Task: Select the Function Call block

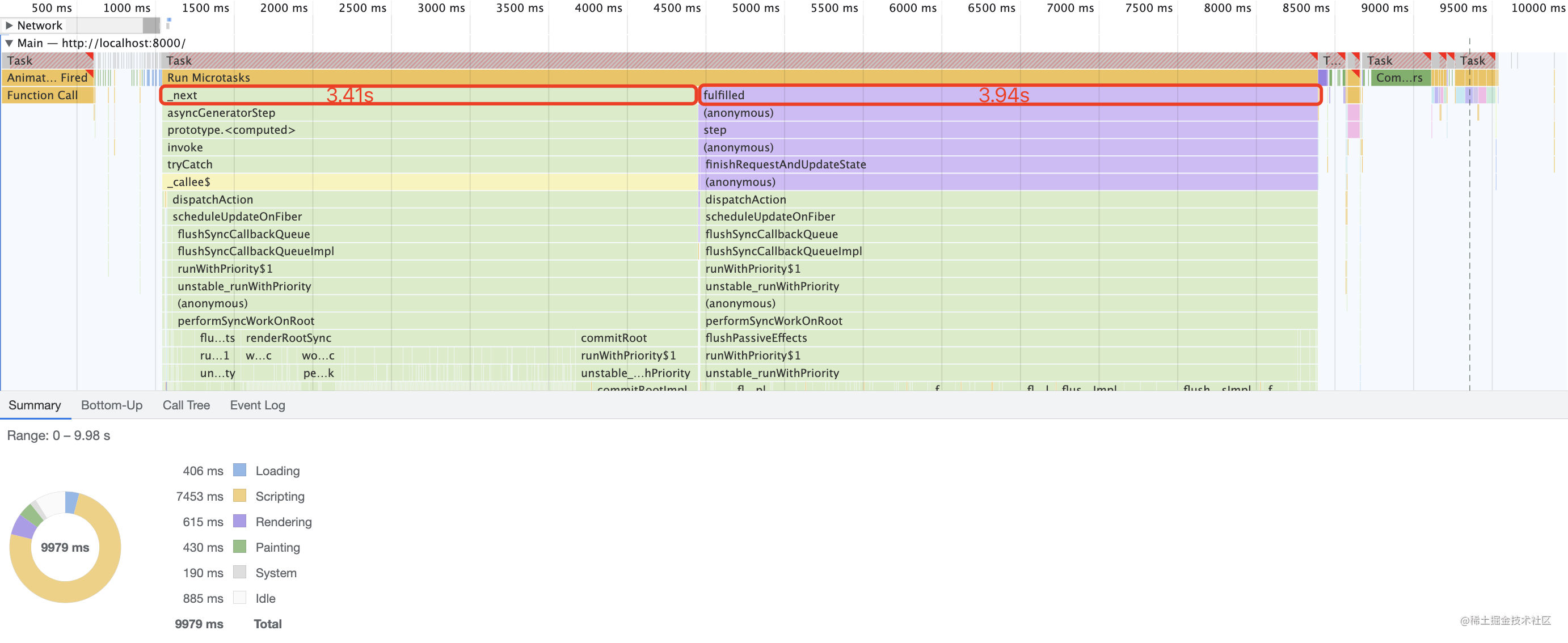Action: [x=43, y=95]
